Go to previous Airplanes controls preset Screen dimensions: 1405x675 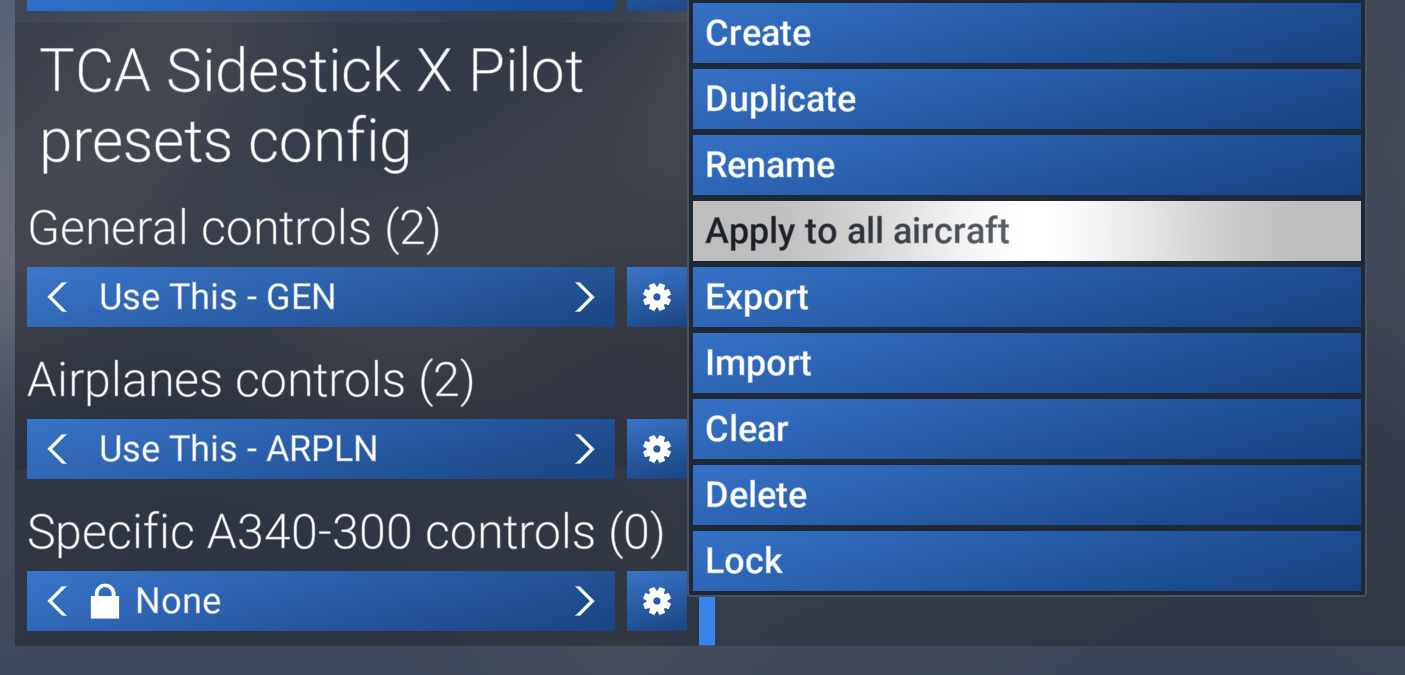click(x=58, y=449)
